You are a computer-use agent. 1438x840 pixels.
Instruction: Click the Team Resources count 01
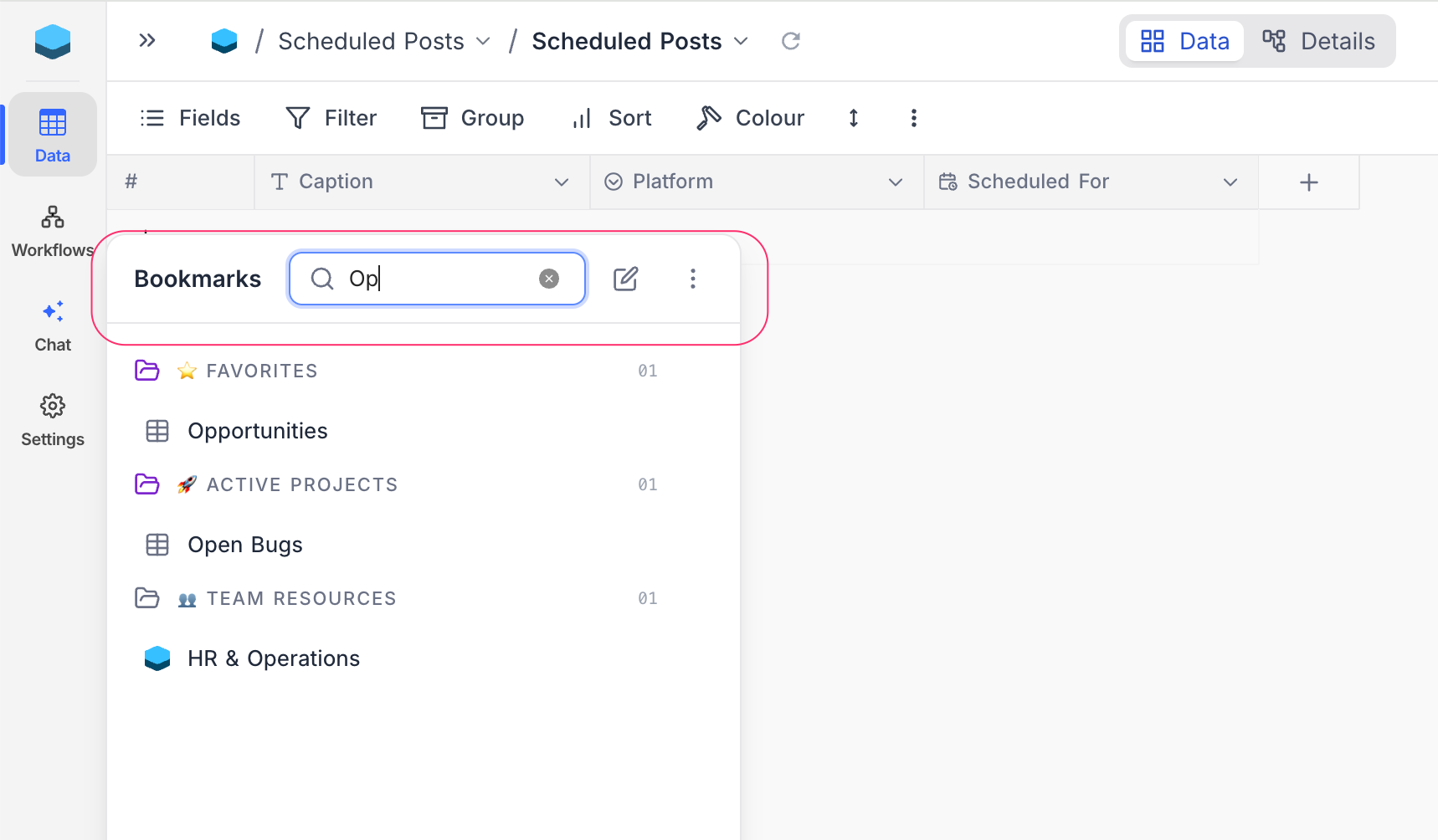click(x=648, y=598)
